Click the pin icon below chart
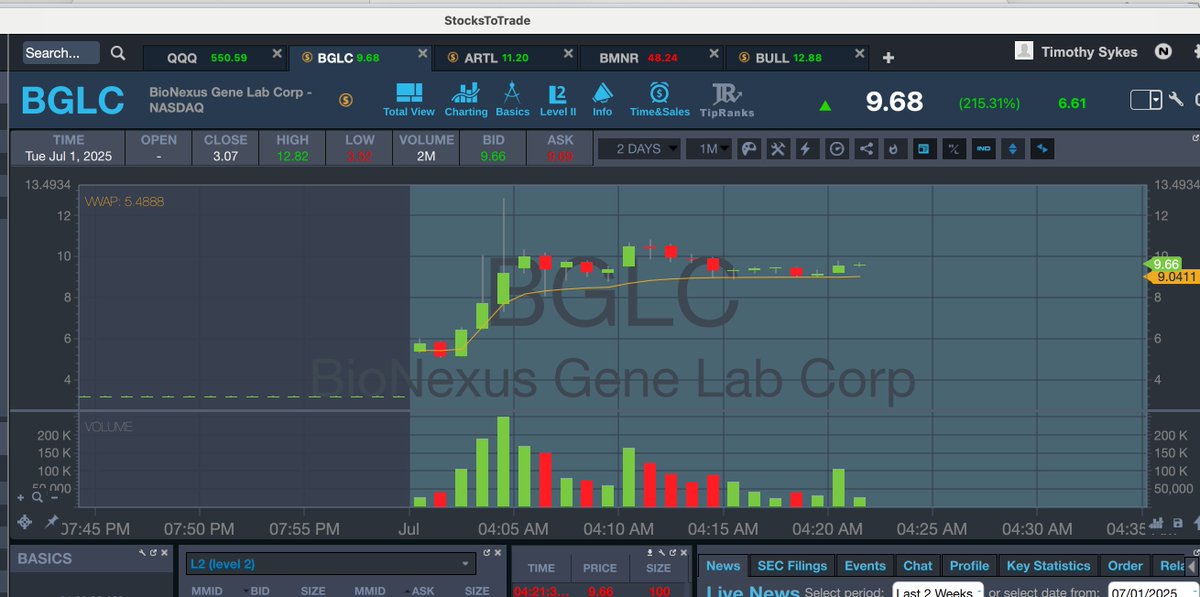The image size is (1200, 597). click(x=52, y=522)
